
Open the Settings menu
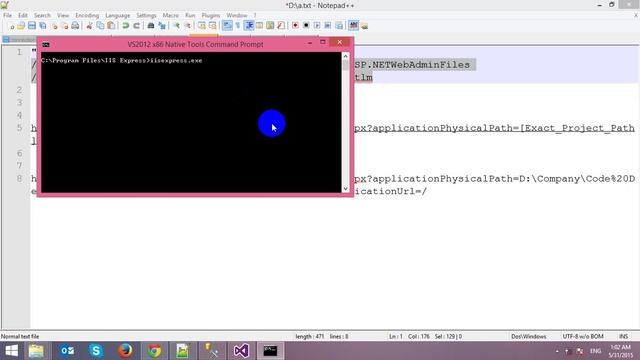(x=146, y=16)
